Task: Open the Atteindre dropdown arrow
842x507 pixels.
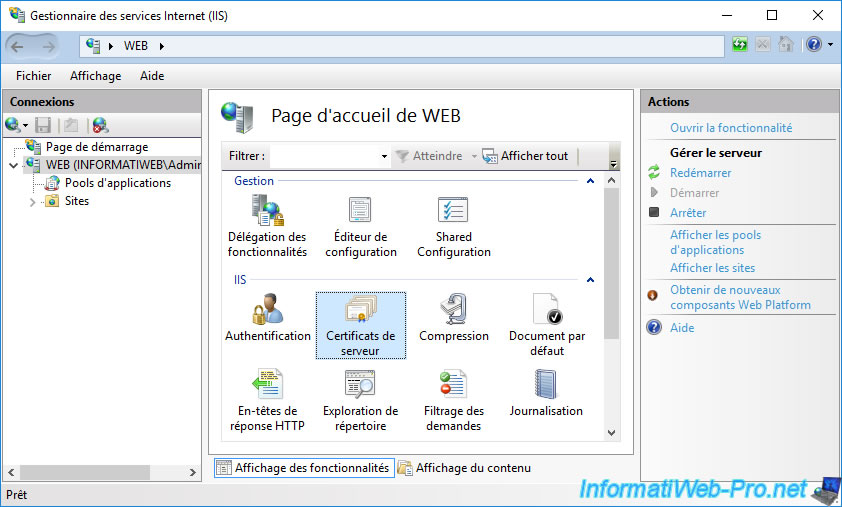Action: (474, 156)
